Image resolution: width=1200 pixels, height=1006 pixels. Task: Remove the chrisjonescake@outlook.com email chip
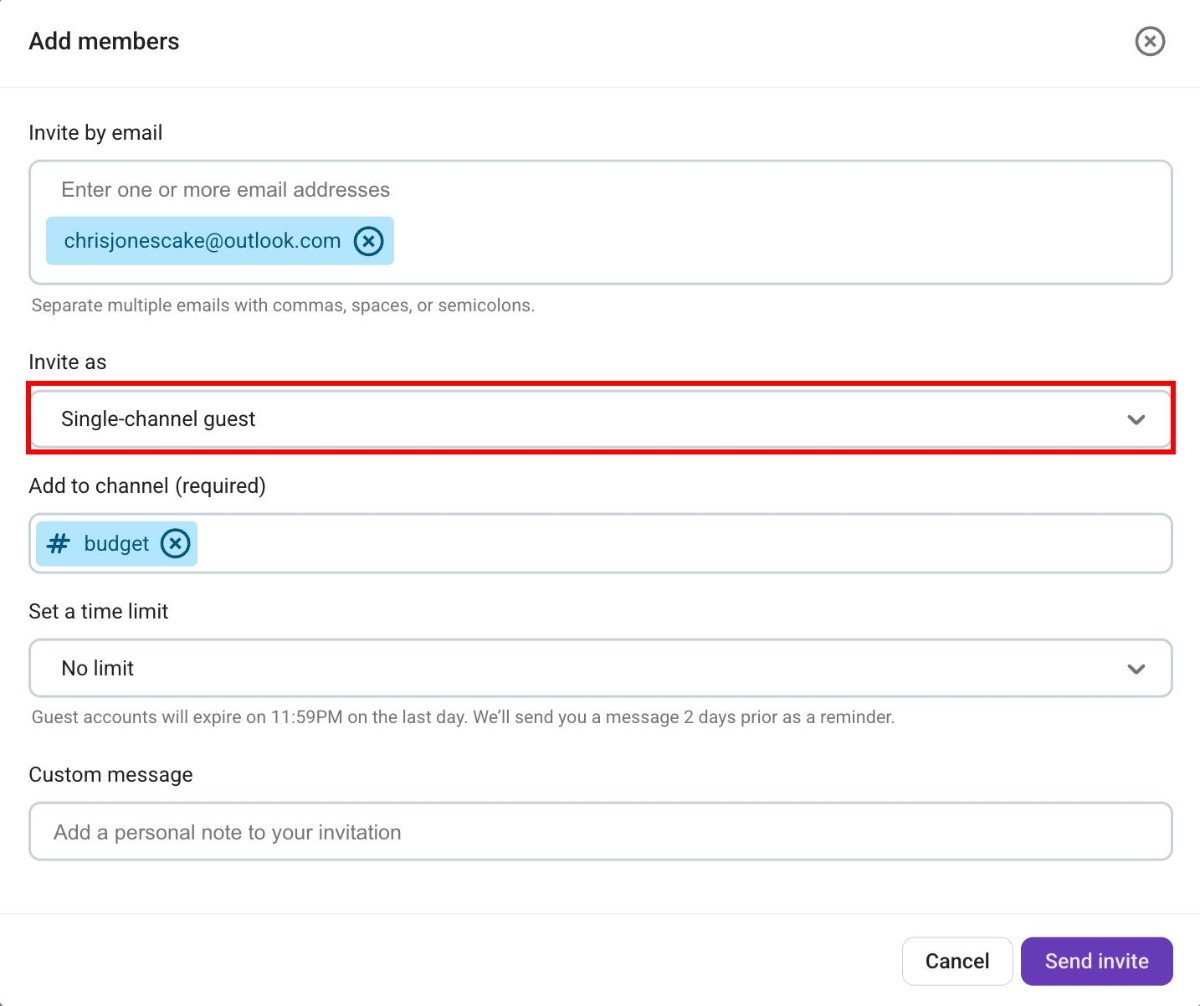point(369,241)
